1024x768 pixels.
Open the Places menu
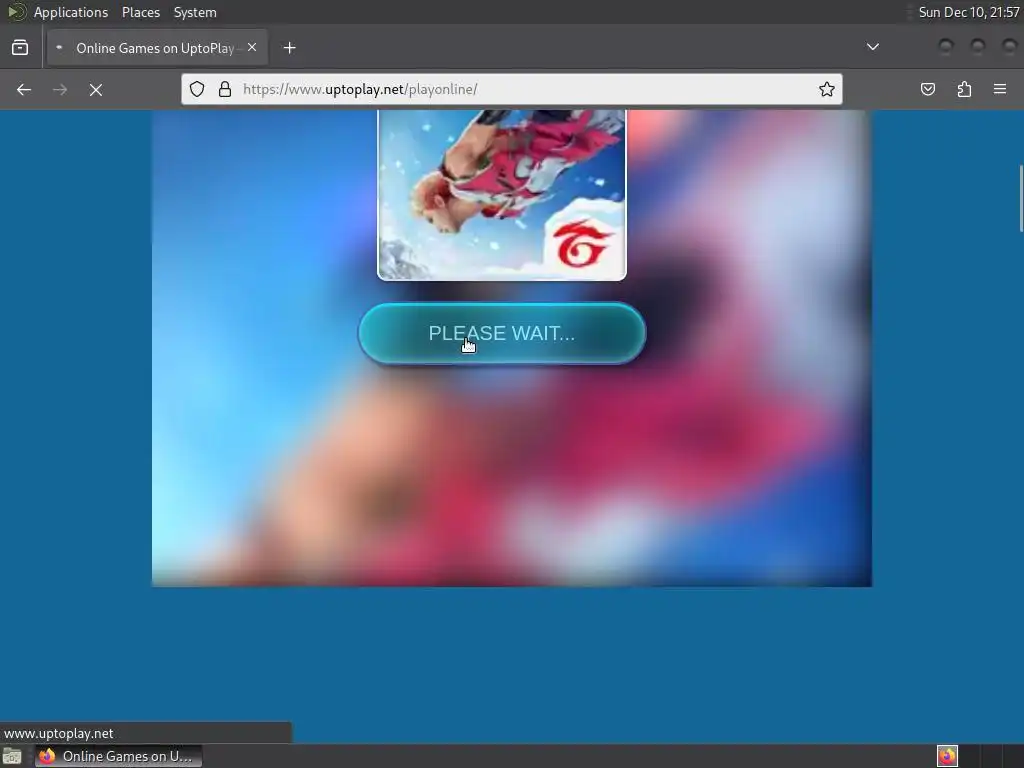click(x=140, y=12)
